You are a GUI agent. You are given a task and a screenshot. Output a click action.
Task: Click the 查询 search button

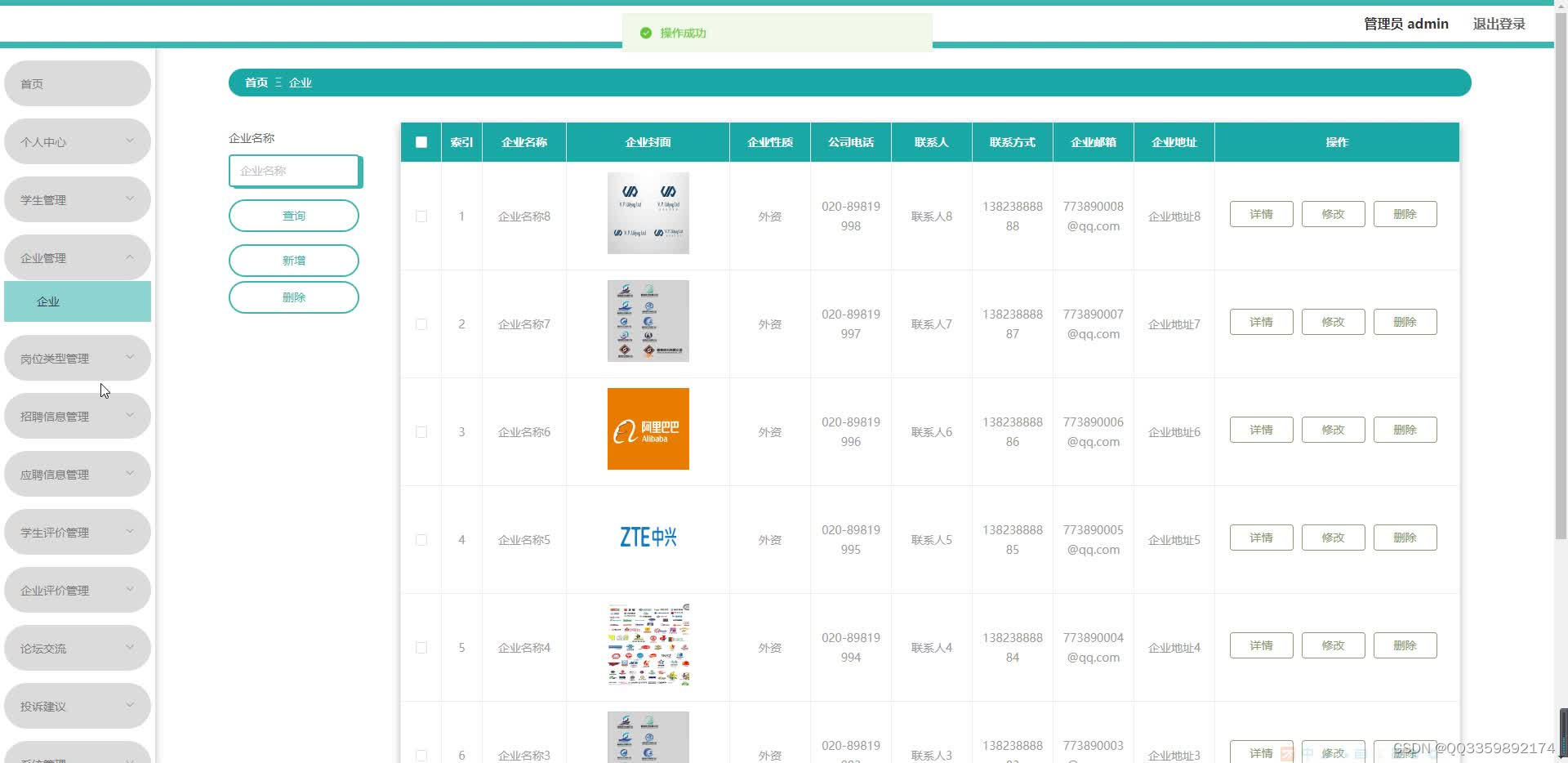294,216
